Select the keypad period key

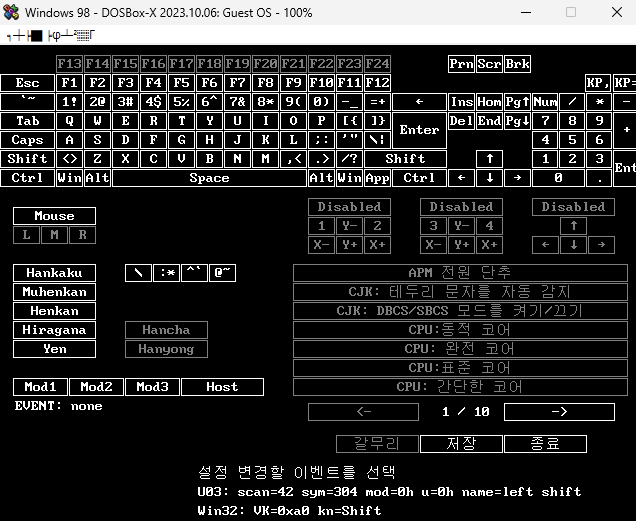click(x=599, y=178)
